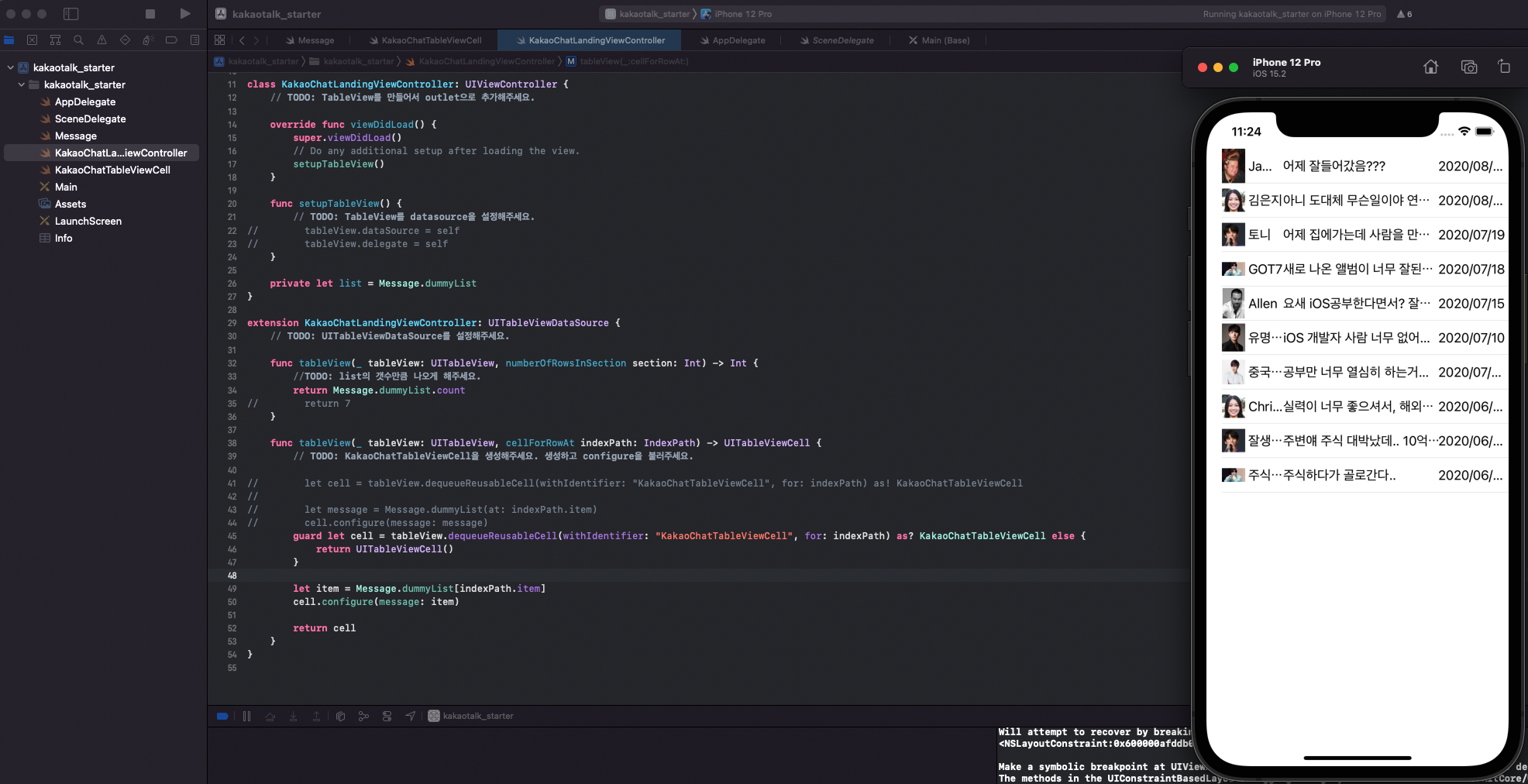1528x784 pixels.
Task: Open the KakaoChatLandingViewController breadcrumb
Action: point(480,61)
